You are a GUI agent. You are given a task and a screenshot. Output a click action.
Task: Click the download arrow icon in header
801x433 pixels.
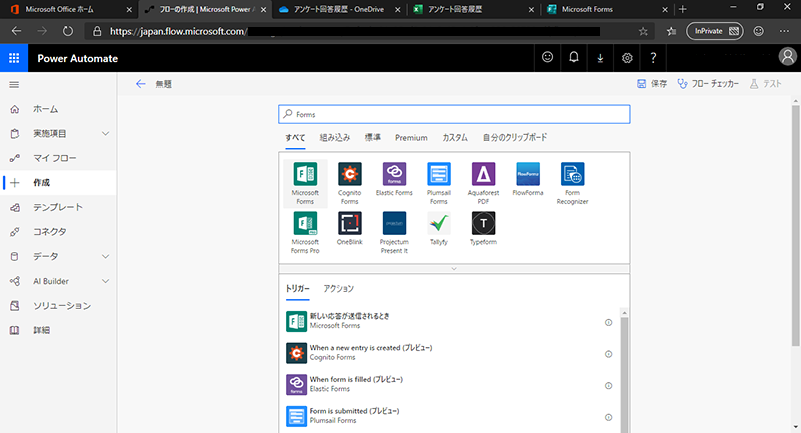(x=600, y=58)
